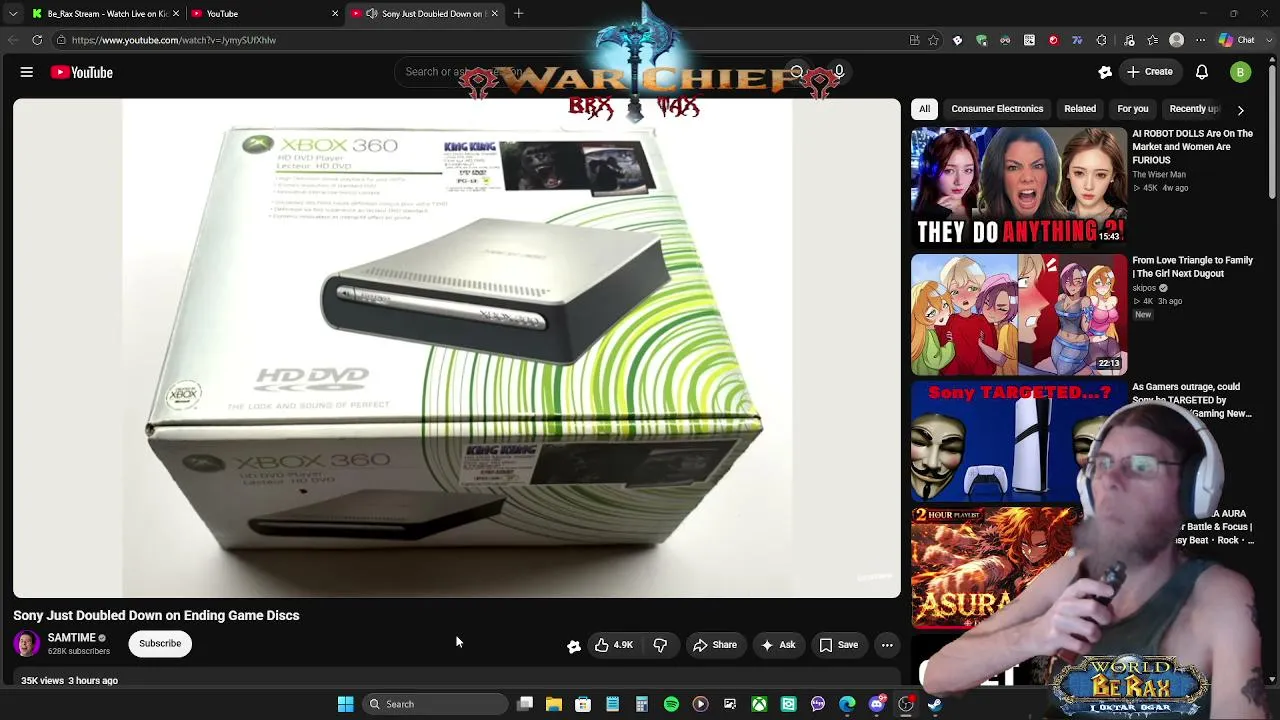1280x720 pixels.
Task: Click the Create button in YouTube header
Action: [1150, 72]
